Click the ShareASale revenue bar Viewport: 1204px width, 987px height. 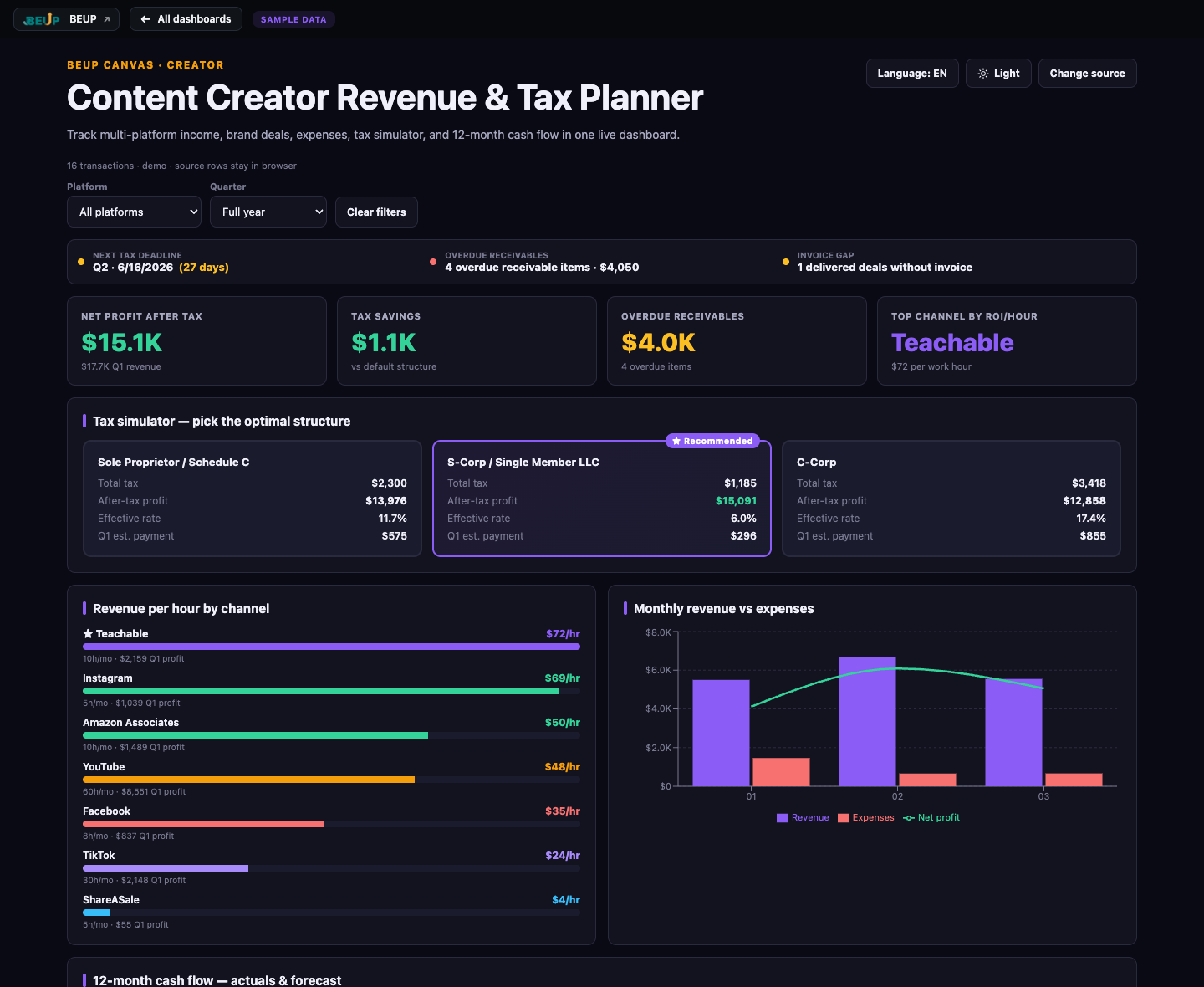96,913
